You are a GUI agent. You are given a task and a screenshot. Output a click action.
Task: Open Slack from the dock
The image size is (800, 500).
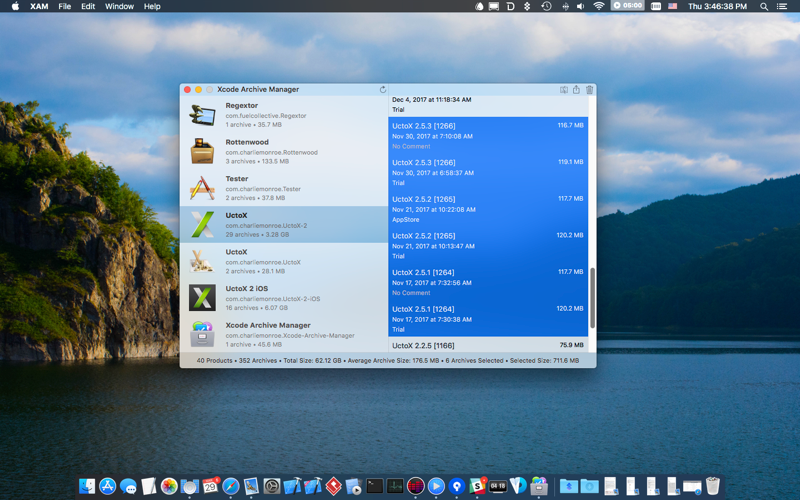click(x=477, y=486)
